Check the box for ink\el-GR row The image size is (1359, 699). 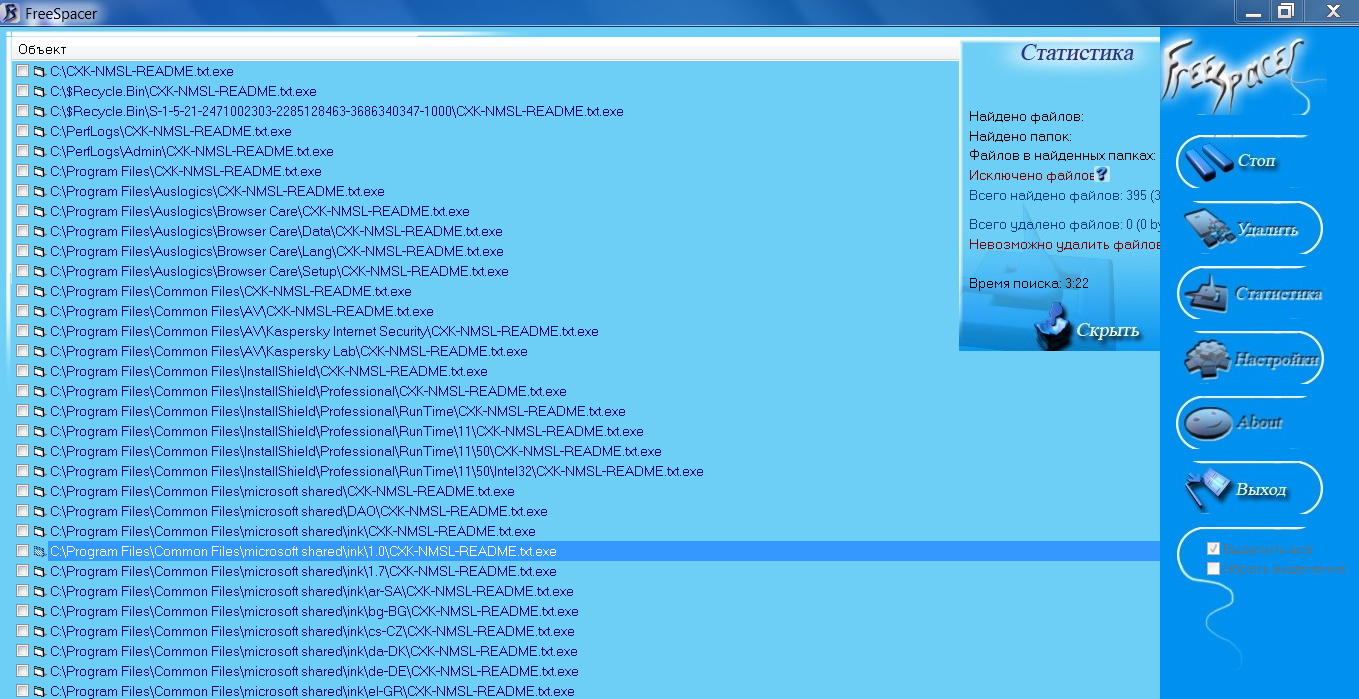tap(23, 691)
